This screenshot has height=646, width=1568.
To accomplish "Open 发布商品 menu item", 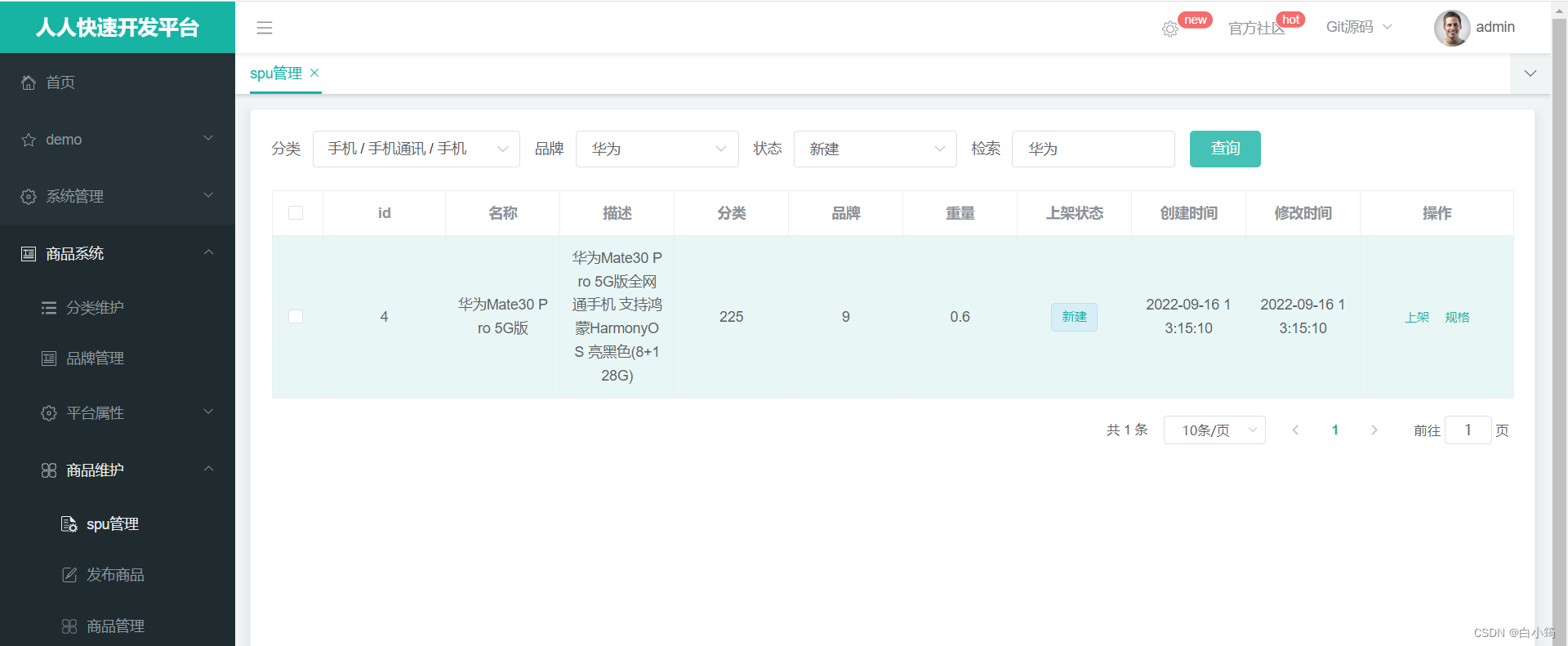I will 118,575.
